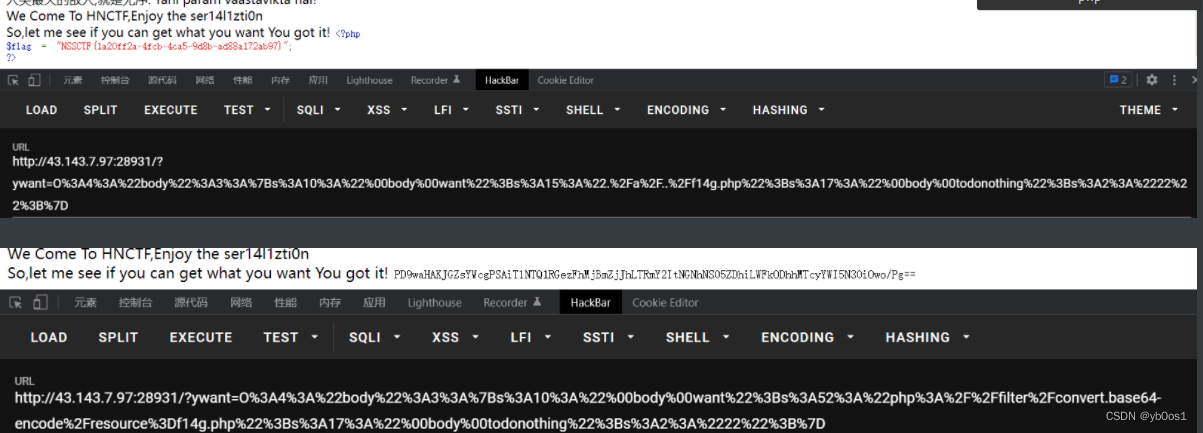
Task: Expand LFI dropdown in lower HackBar
Action: coord(529,337)
